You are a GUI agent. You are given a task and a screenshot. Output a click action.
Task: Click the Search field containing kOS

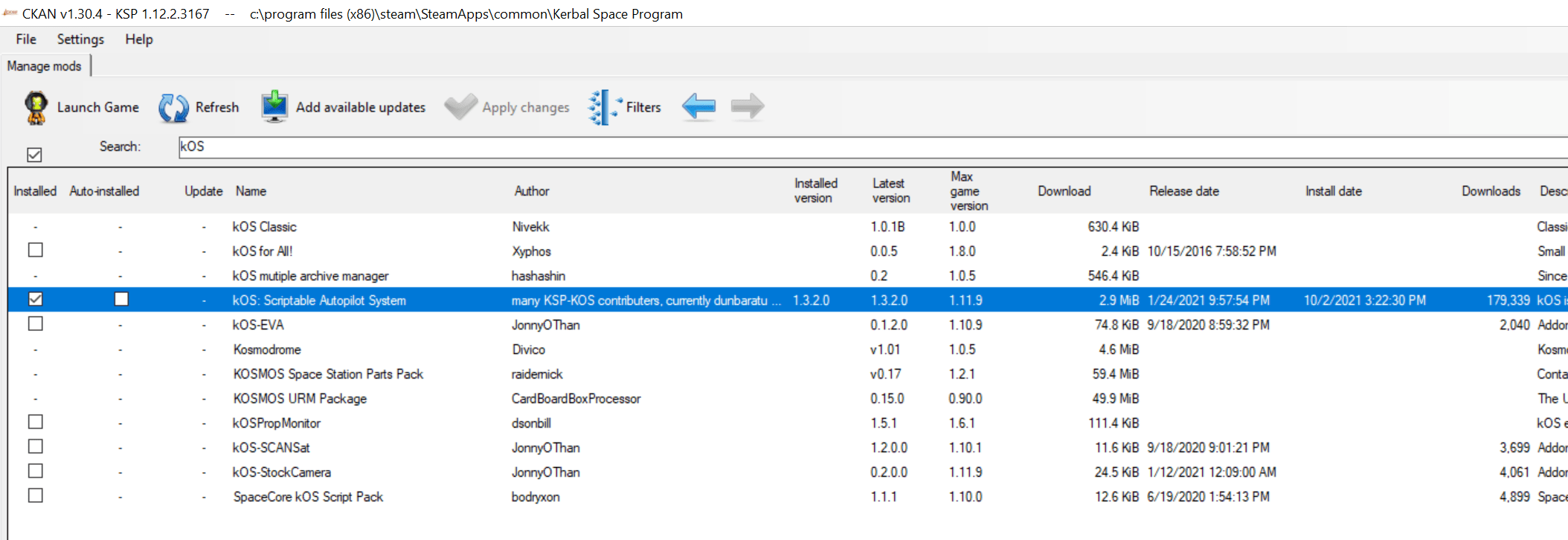click(872, 147)
